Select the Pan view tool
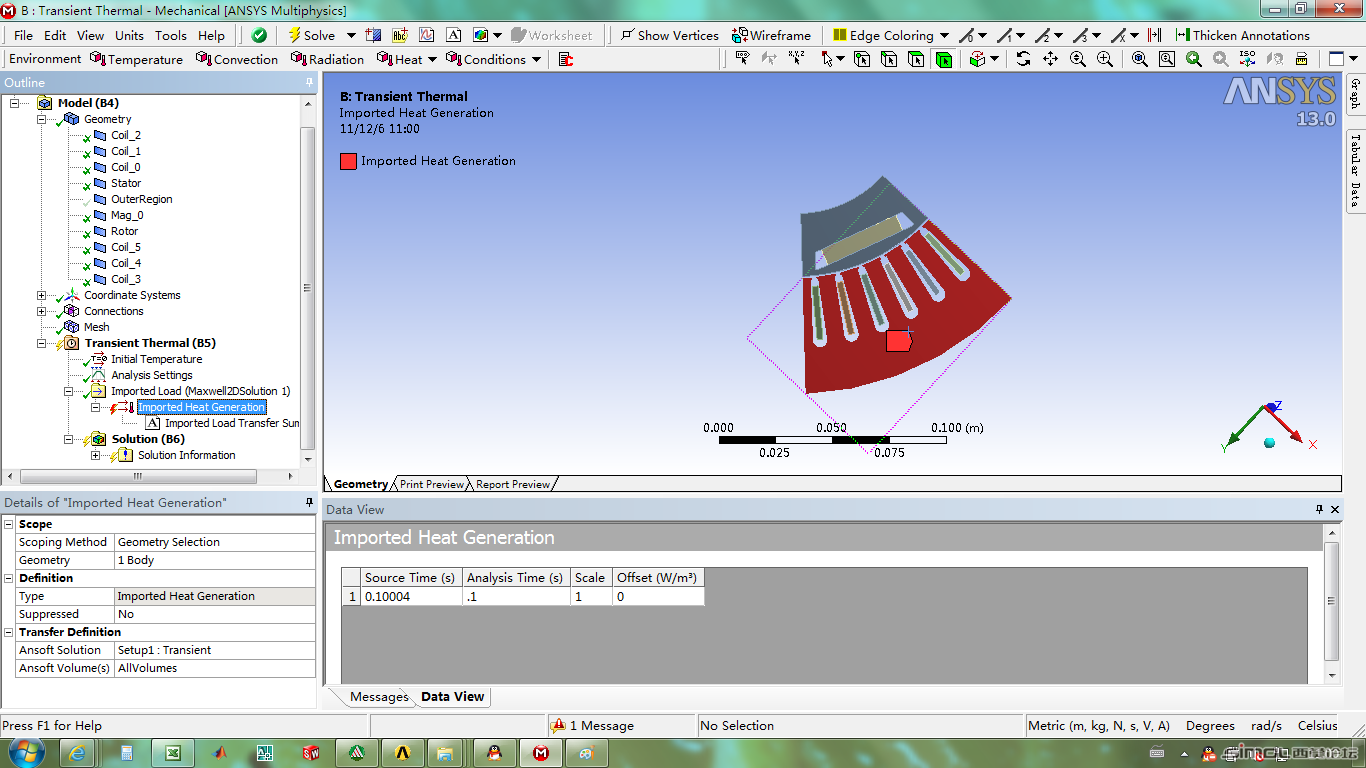 pyautogui.click(x=1050, y=59)
